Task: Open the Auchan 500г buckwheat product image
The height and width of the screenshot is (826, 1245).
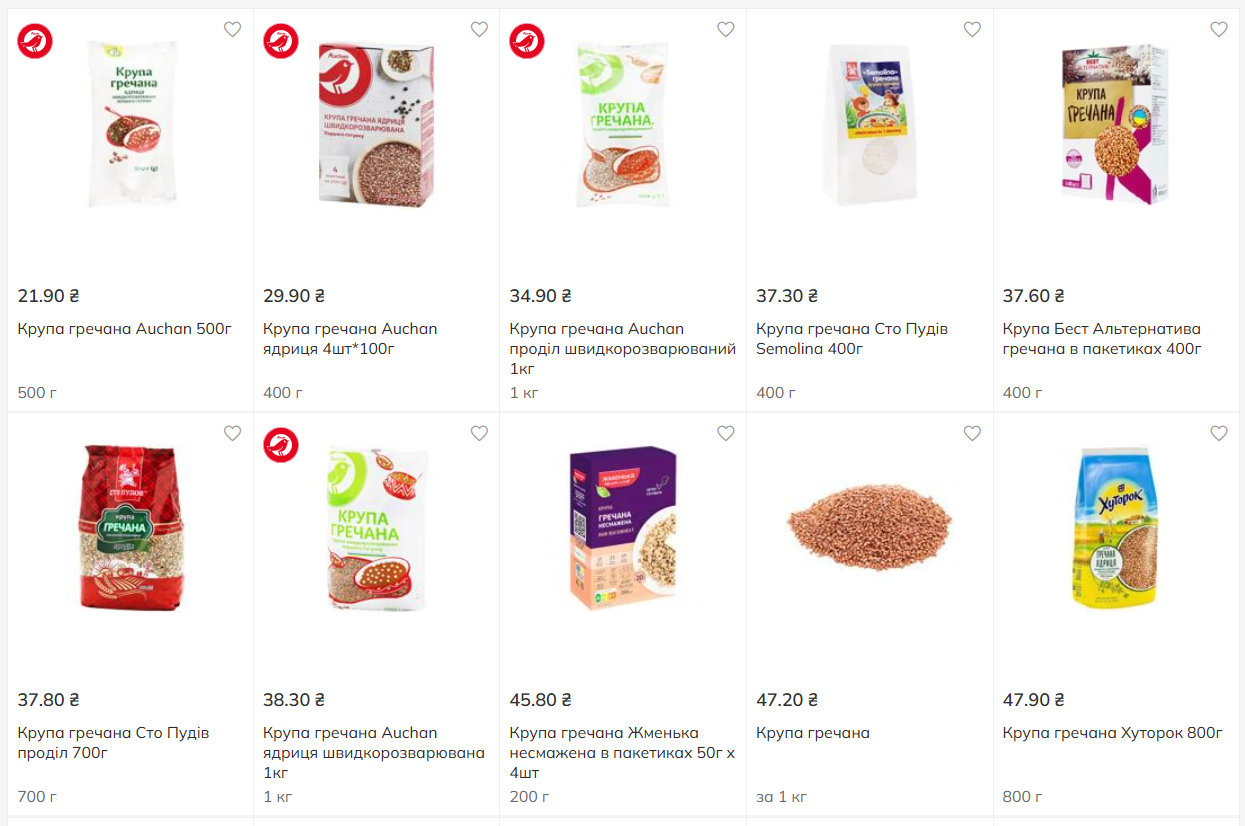Action: point(131,124)
